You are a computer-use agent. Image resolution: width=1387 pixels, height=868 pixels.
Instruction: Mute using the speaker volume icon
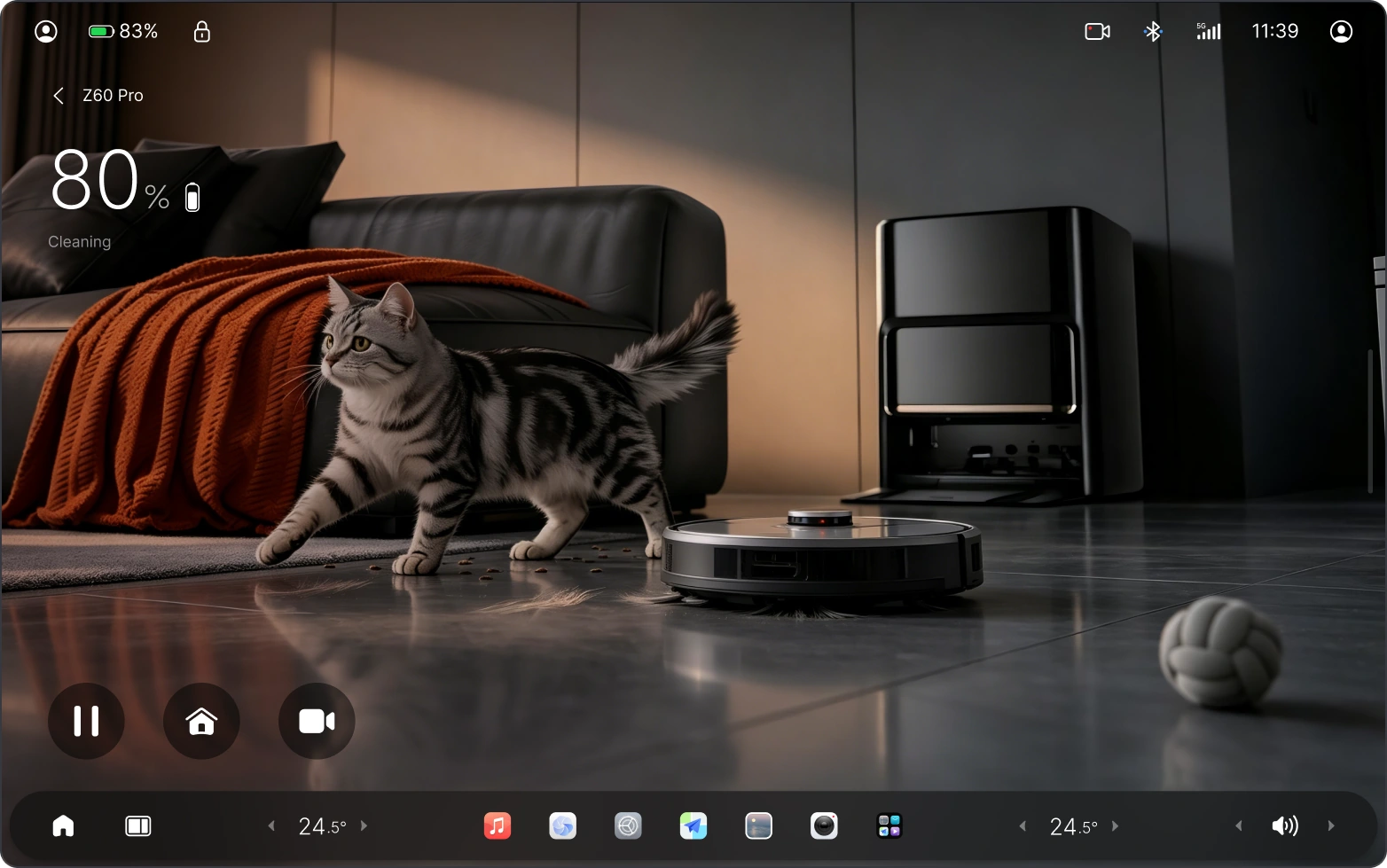coord(1285,825)
